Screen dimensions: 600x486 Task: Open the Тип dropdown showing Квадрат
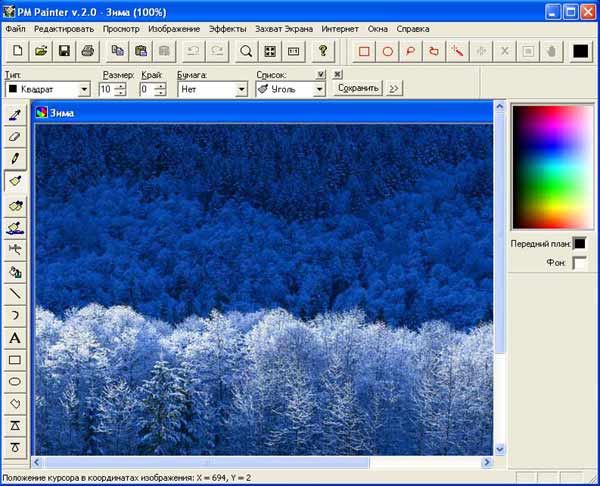[85, 89]
